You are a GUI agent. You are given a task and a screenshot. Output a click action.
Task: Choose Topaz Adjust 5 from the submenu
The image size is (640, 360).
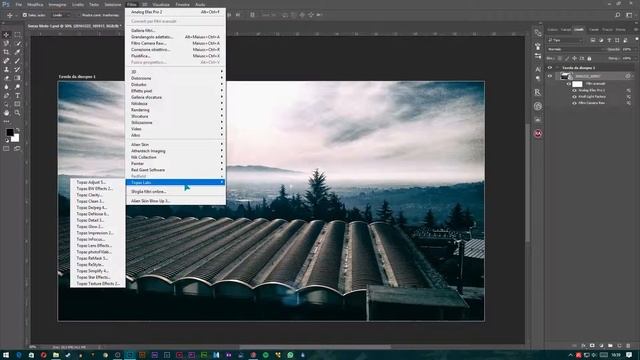[98, 182]
